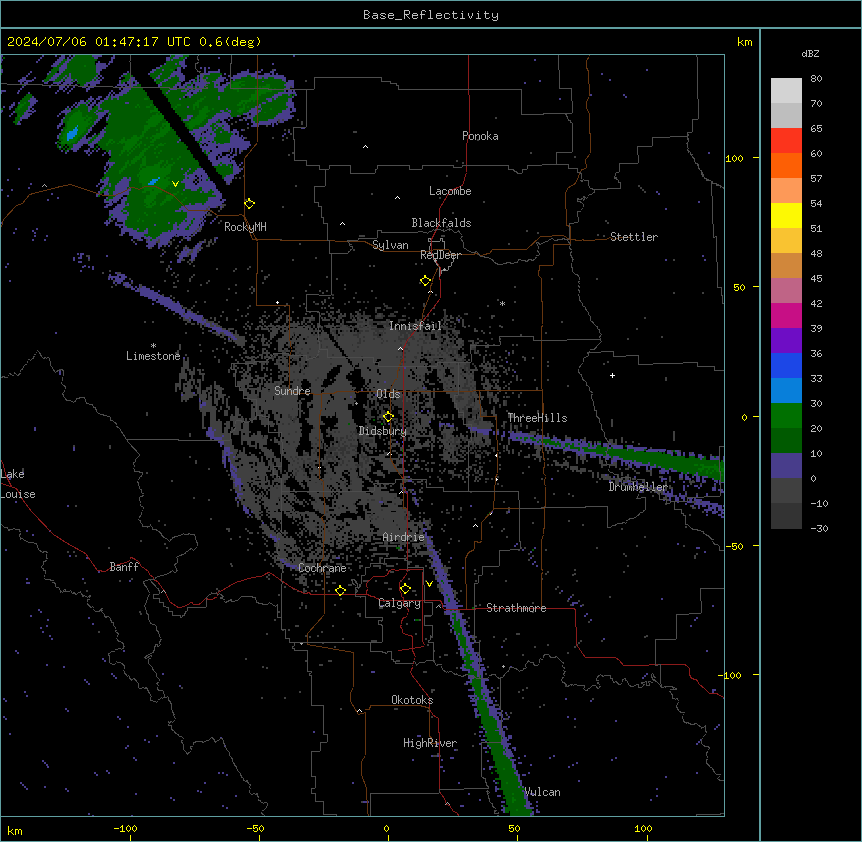
Task: Choose the light blue 30-33 dBZ swatch
Action: tap(786, 390)
